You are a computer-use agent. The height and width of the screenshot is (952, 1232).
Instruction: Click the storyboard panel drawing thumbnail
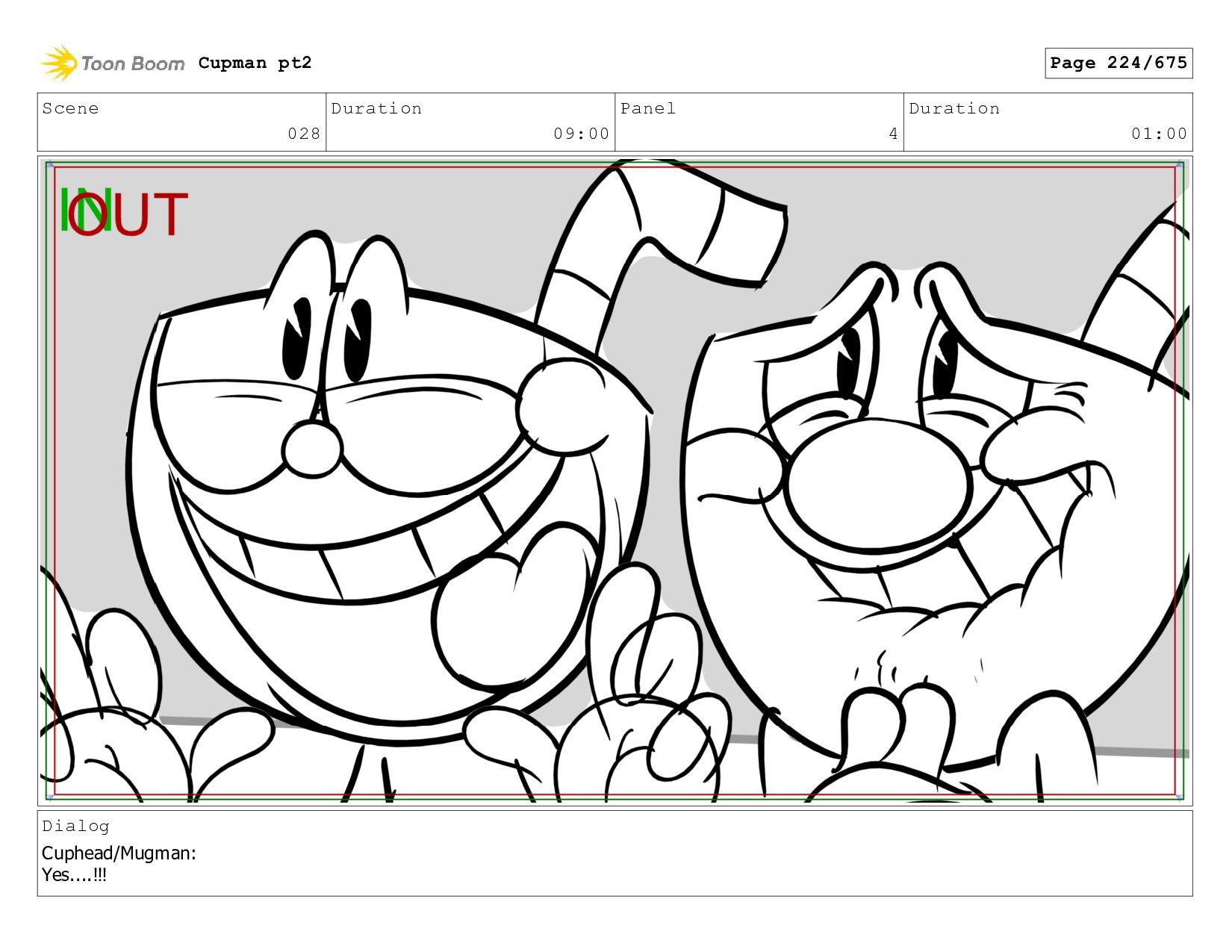[615, 480]
